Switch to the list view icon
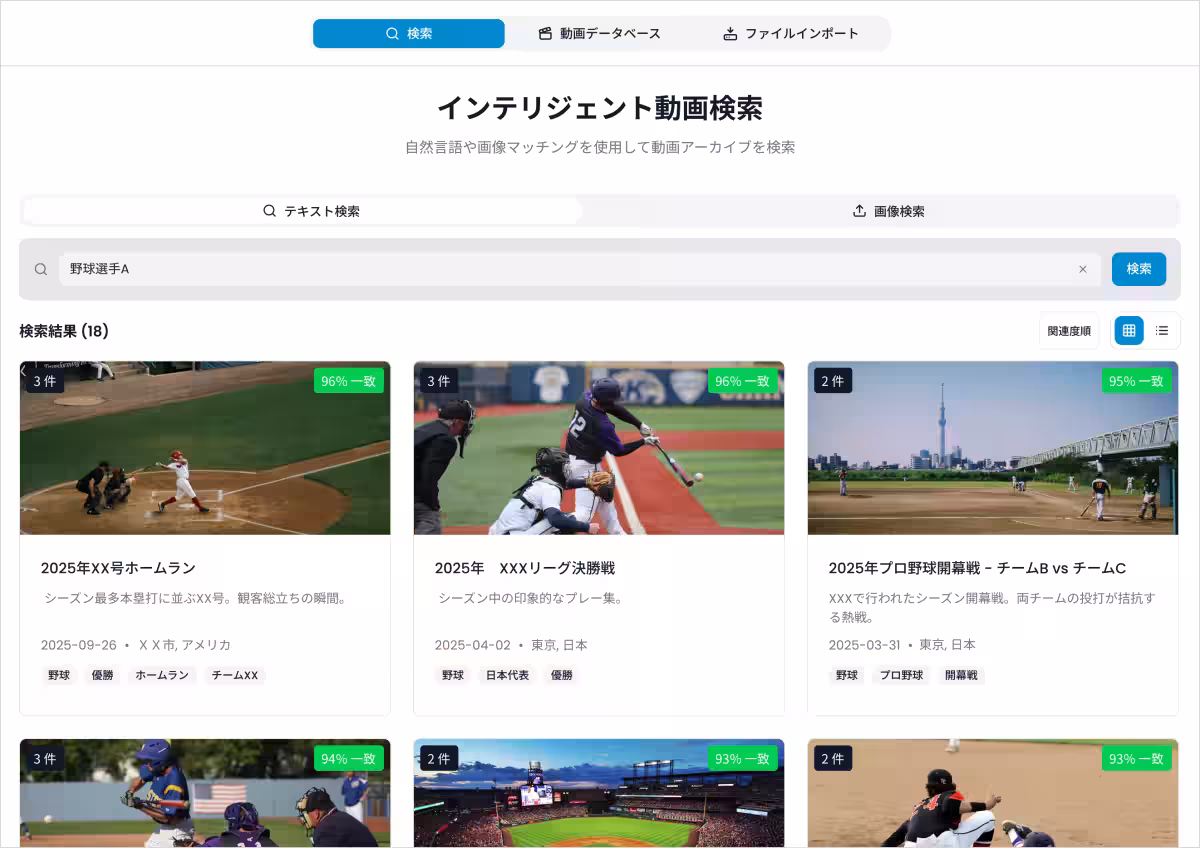 (1163, 330)
